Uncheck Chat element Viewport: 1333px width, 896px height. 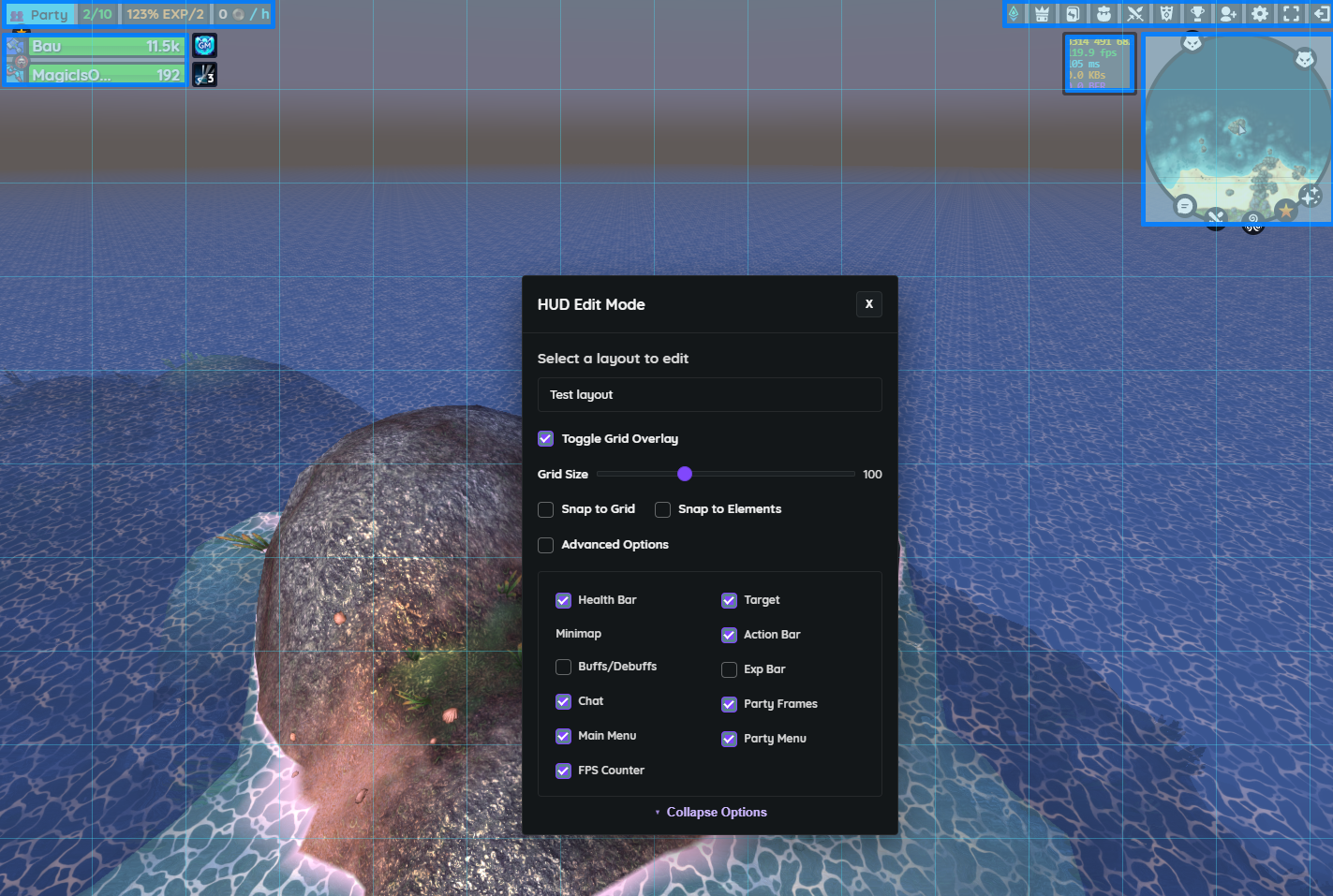click(x=563, y=701)
